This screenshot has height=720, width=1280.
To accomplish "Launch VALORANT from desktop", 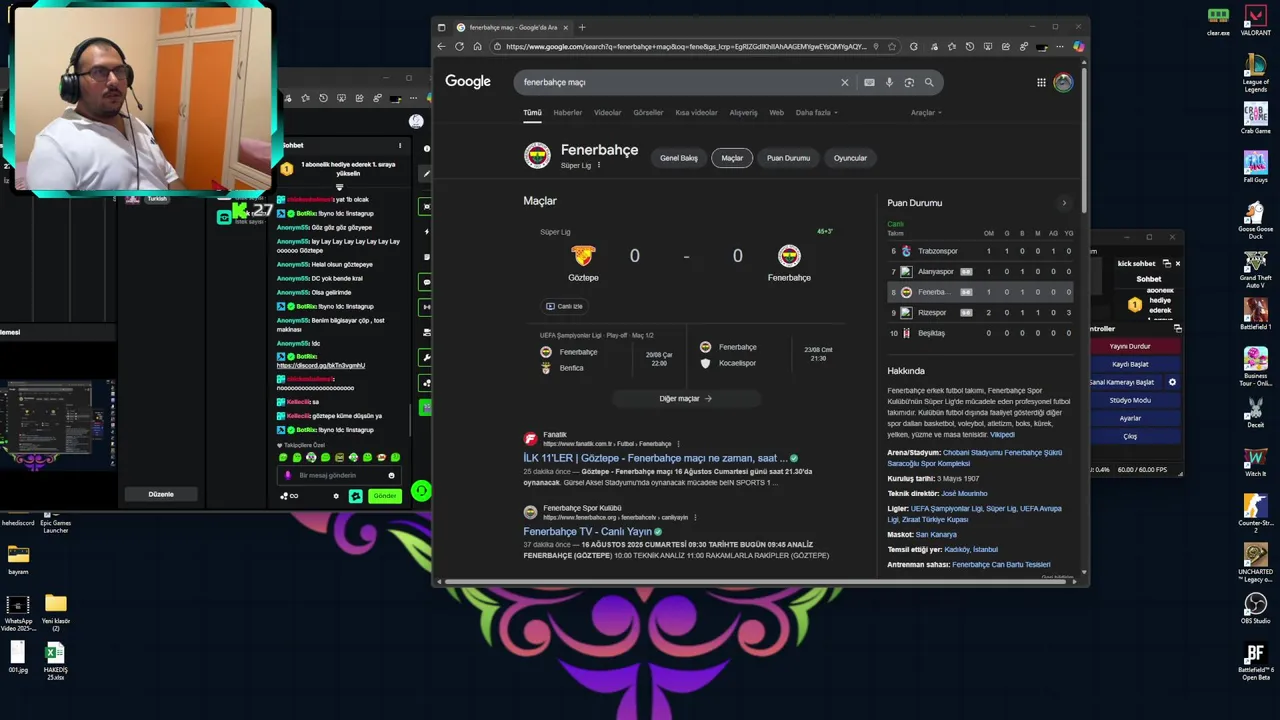I will point(1255,20).
